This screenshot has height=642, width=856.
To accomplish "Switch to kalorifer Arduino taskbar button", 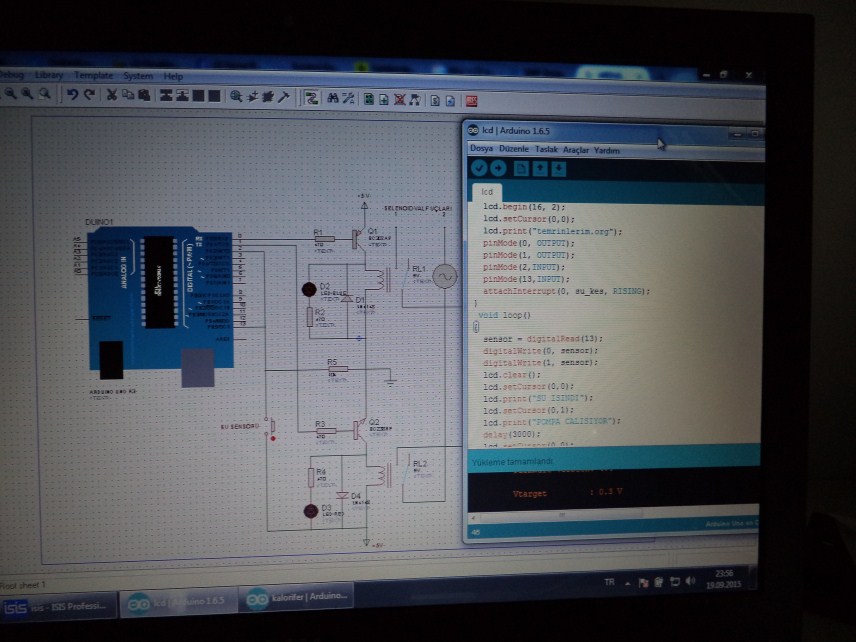I will (x=296, y=598).
